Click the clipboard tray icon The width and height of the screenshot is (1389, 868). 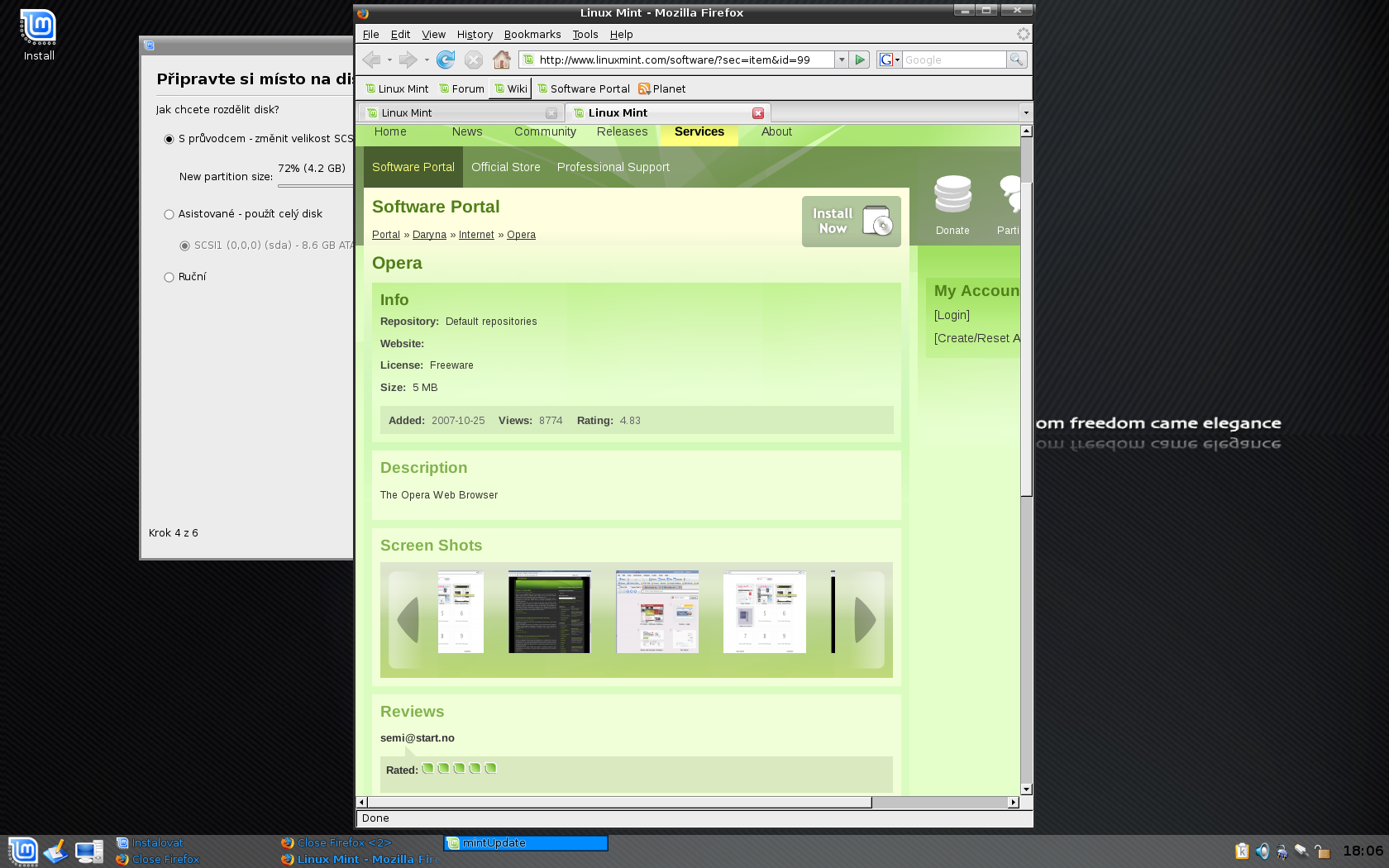point(1242,851)
